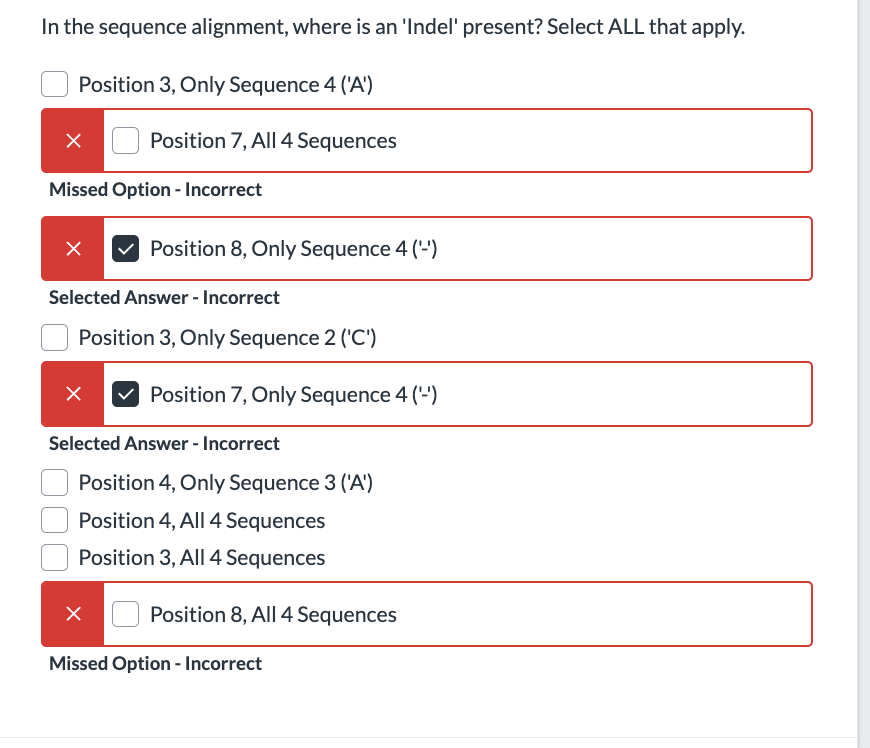
Task: Click red X icon beside Position 8 All Sequences
Action: [x=72, y=615]
